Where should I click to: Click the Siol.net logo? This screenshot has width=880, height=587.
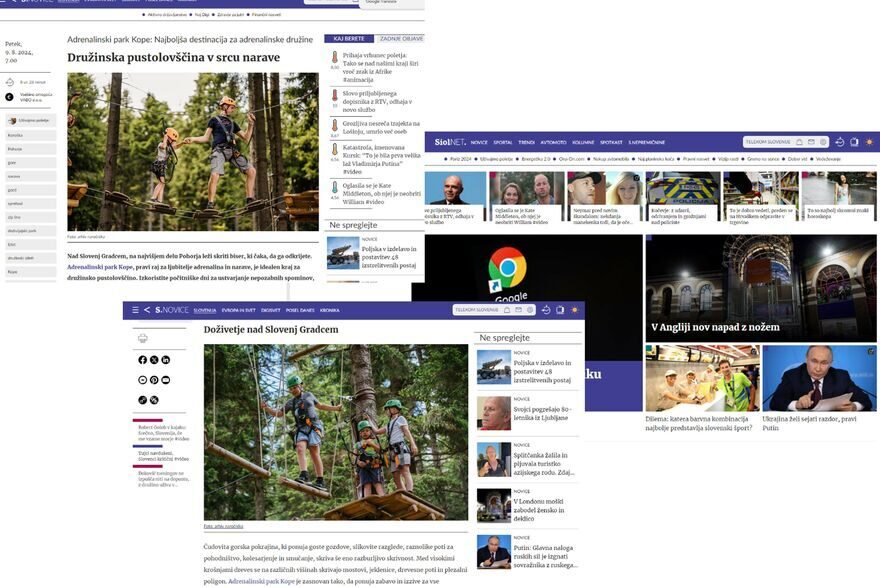pos(447,142)
